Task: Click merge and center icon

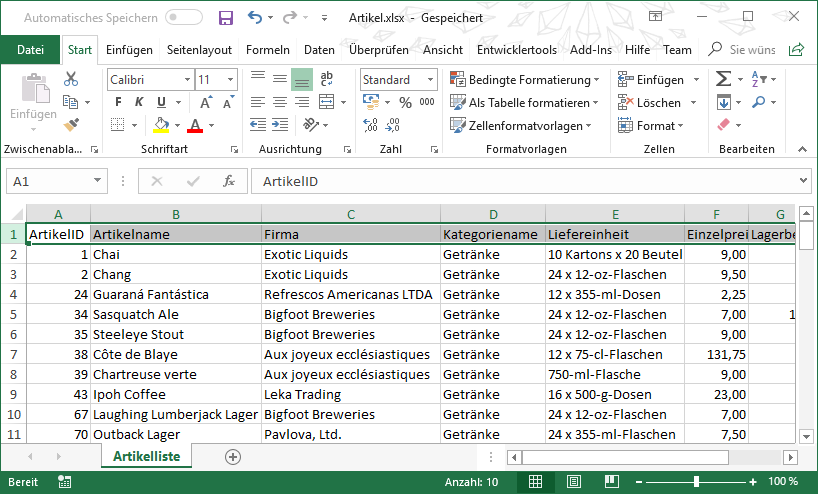Action: pyautogui.click(x=327, y=102)
